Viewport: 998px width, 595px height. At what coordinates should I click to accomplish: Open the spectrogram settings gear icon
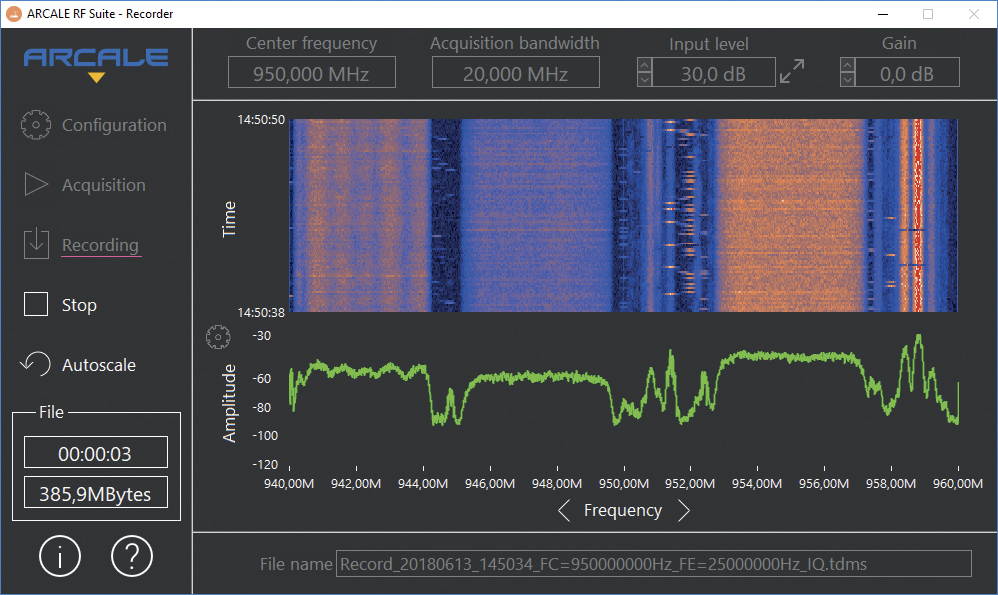pos(218,337)
